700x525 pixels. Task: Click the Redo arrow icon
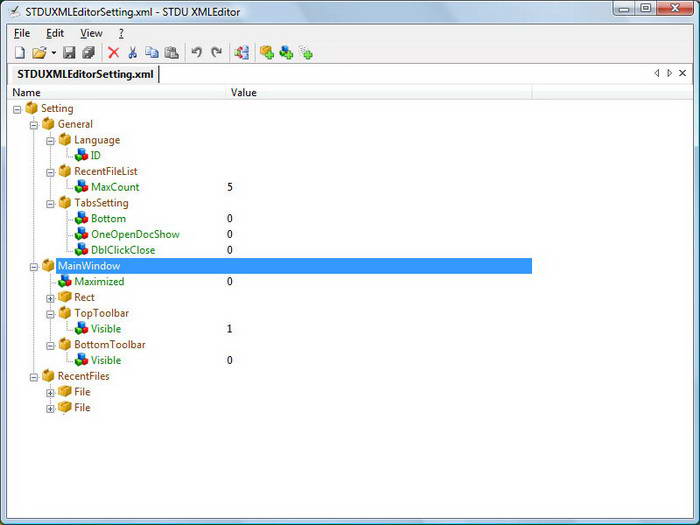coord(217,53)
